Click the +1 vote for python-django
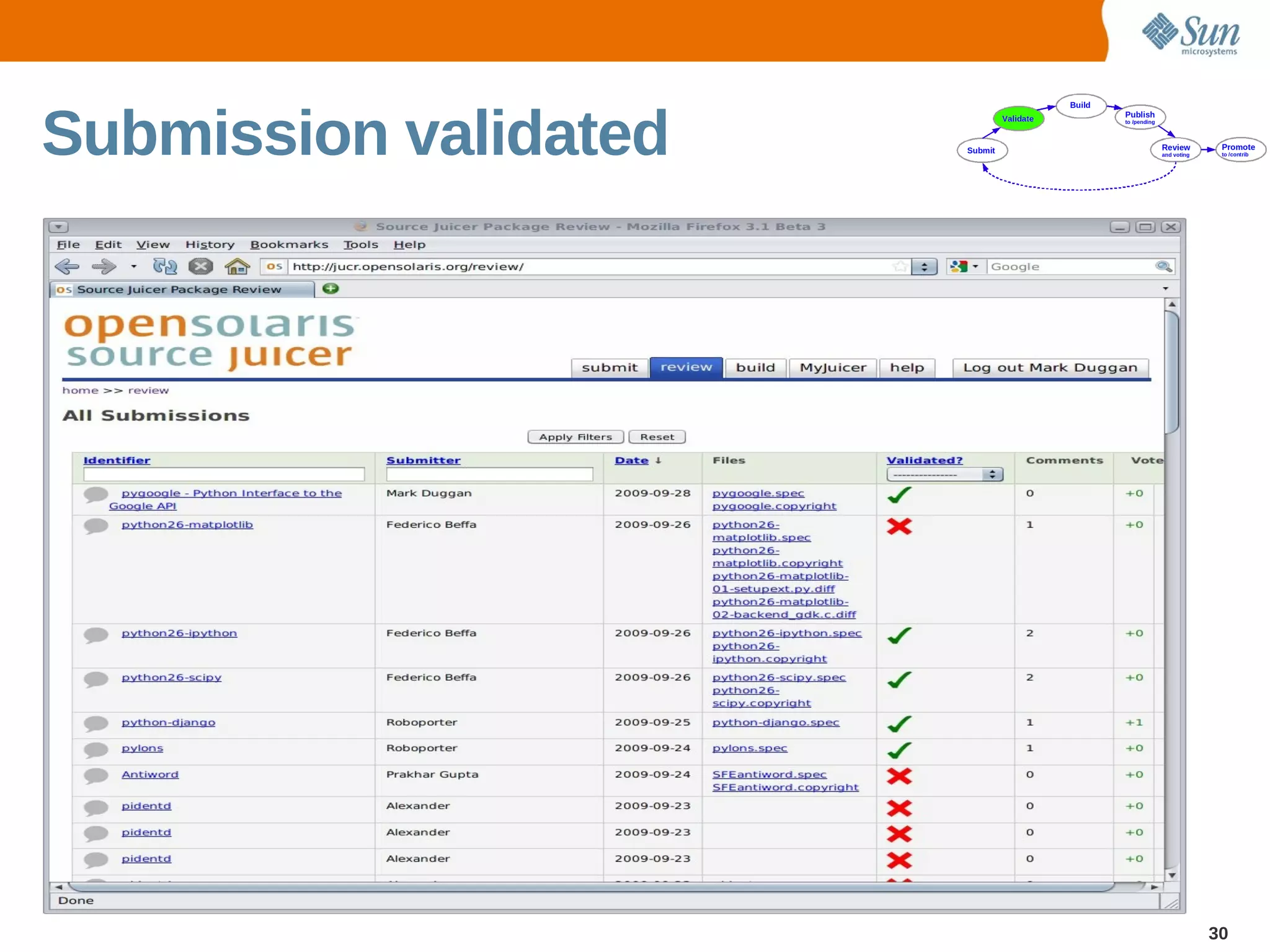The width and height of the screenshot is (1270, 952). [x=1134, y=723]
